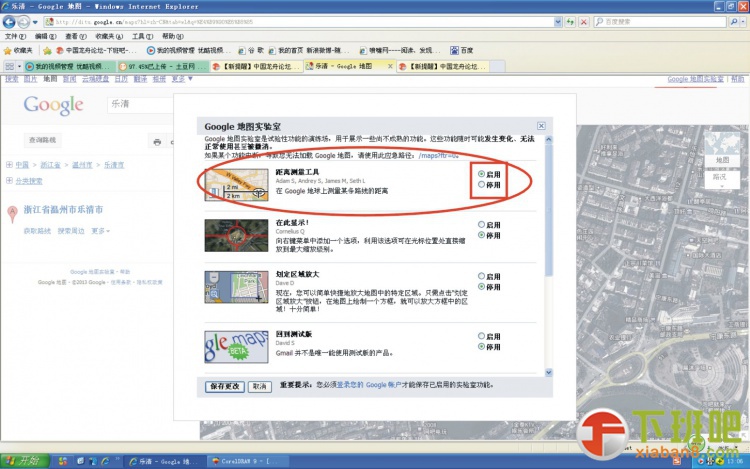Click the 保存更改 save changes button
Viewport: 750px width, 469px height.
pyautogui.click(x=224, y=385)
